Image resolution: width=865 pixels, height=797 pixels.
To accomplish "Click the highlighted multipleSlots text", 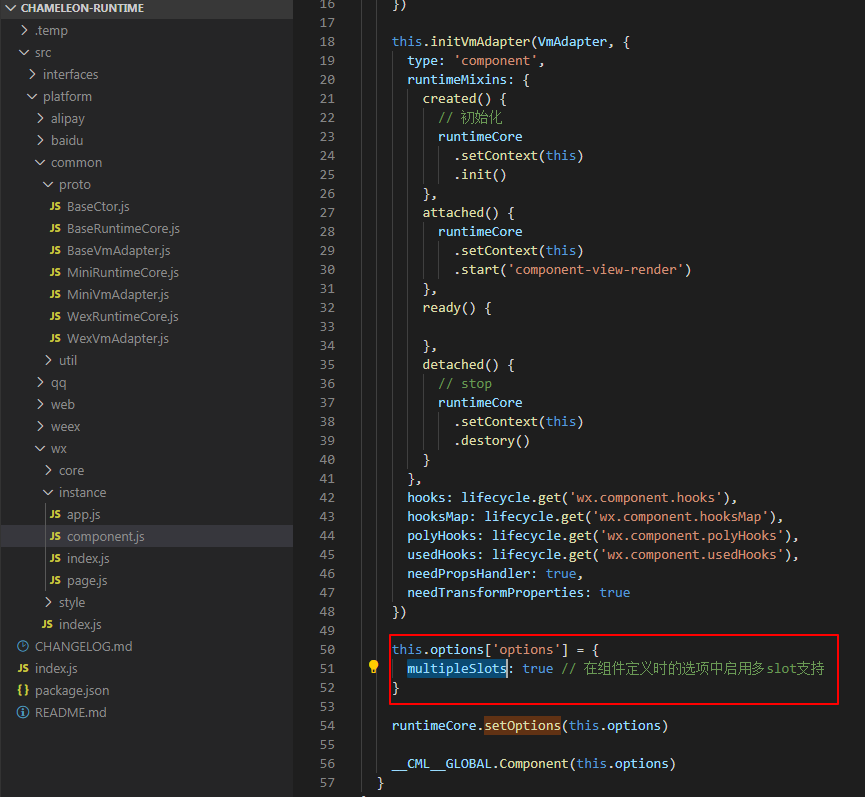I will [455, 668].
